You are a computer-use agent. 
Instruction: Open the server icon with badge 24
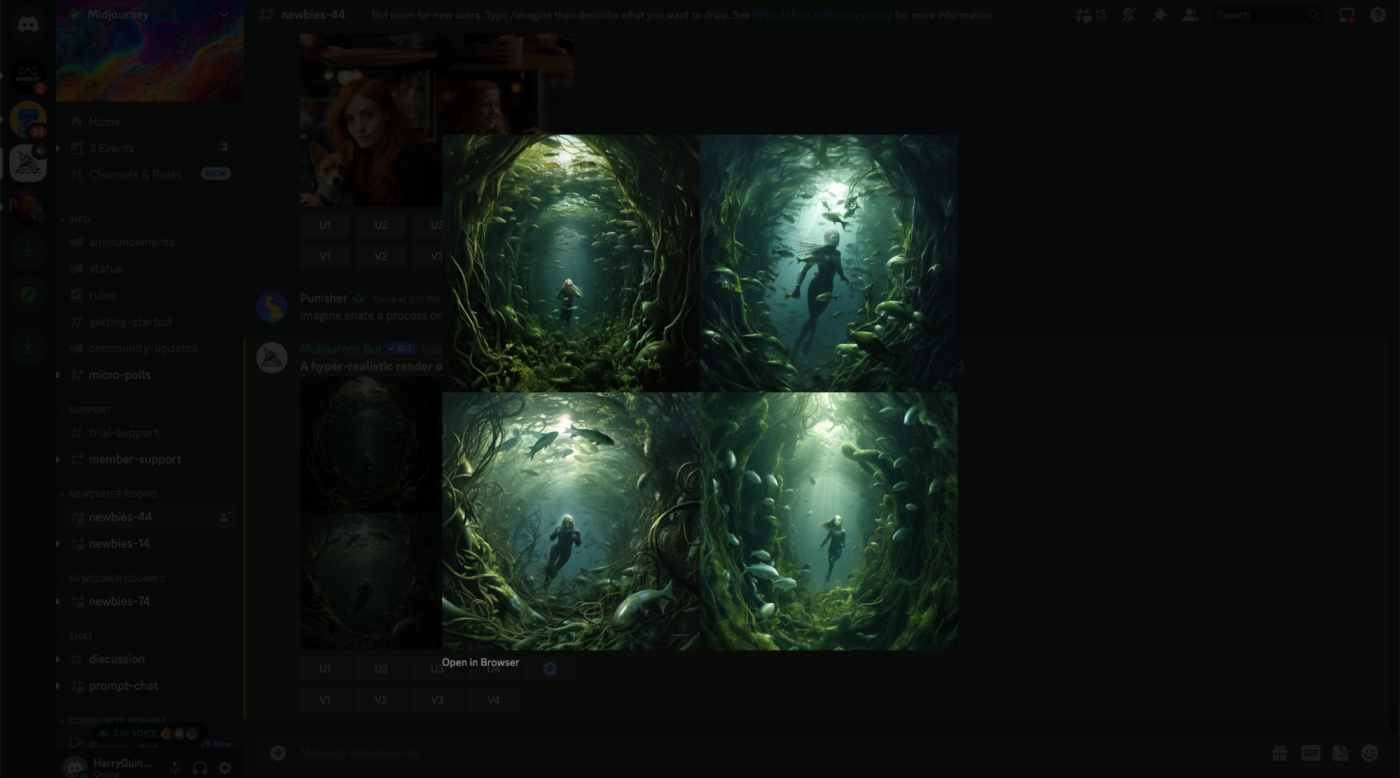pyautogui.click(x=28, y=120)
